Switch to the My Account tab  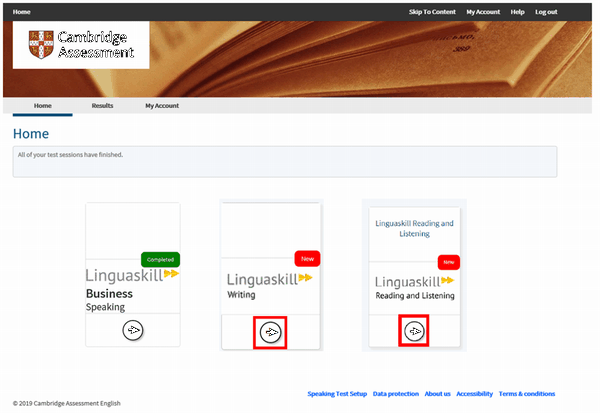tap(162, 106)
